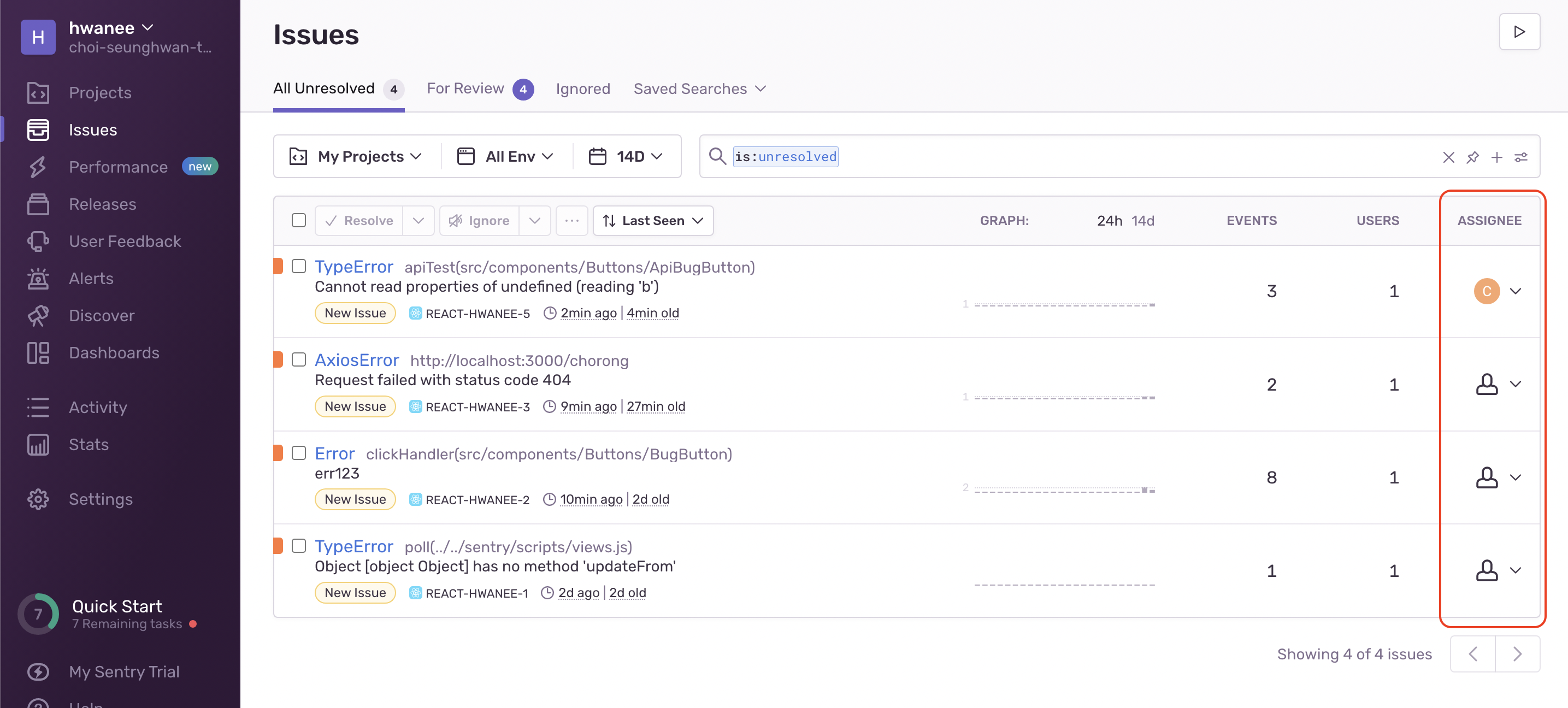This screenshot has height=708, width=1568.
Task: Clear the search with the X icon
Action: 1448,157
